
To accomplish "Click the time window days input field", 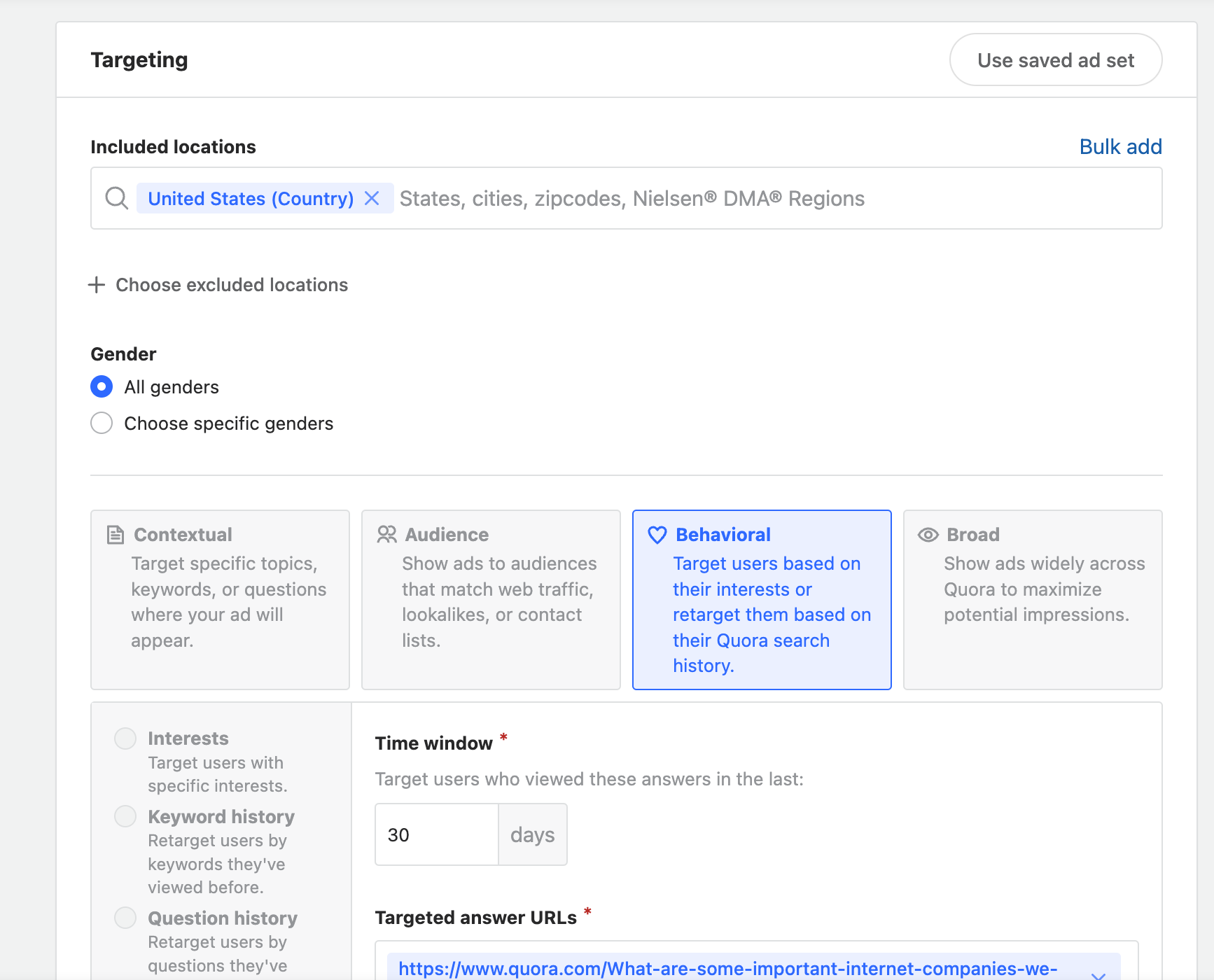I will pos(436,834).
